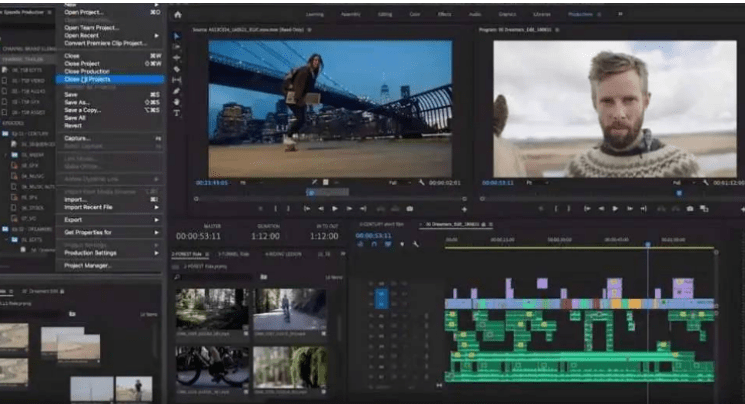
Task: Open Program monitor wrench settings
Action: (706, 183)
